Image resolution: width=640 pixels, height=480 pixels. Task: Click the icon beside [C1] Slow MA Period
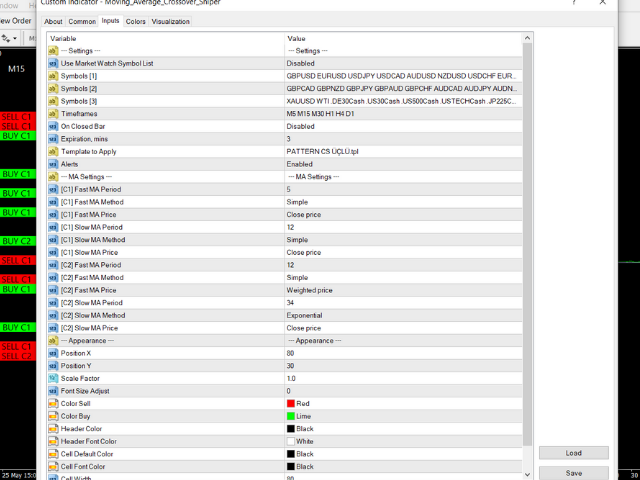click(53, 227)
